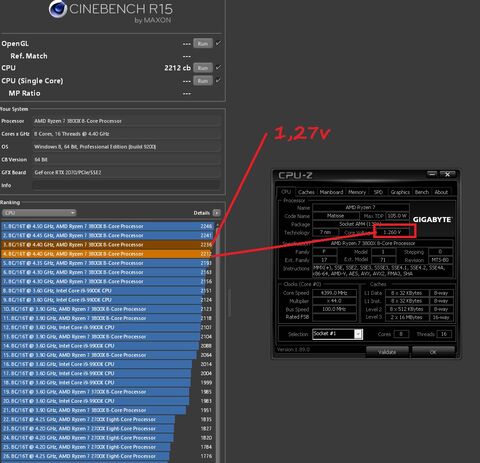Click the Validate button in CPU-Z

(387, 352)
